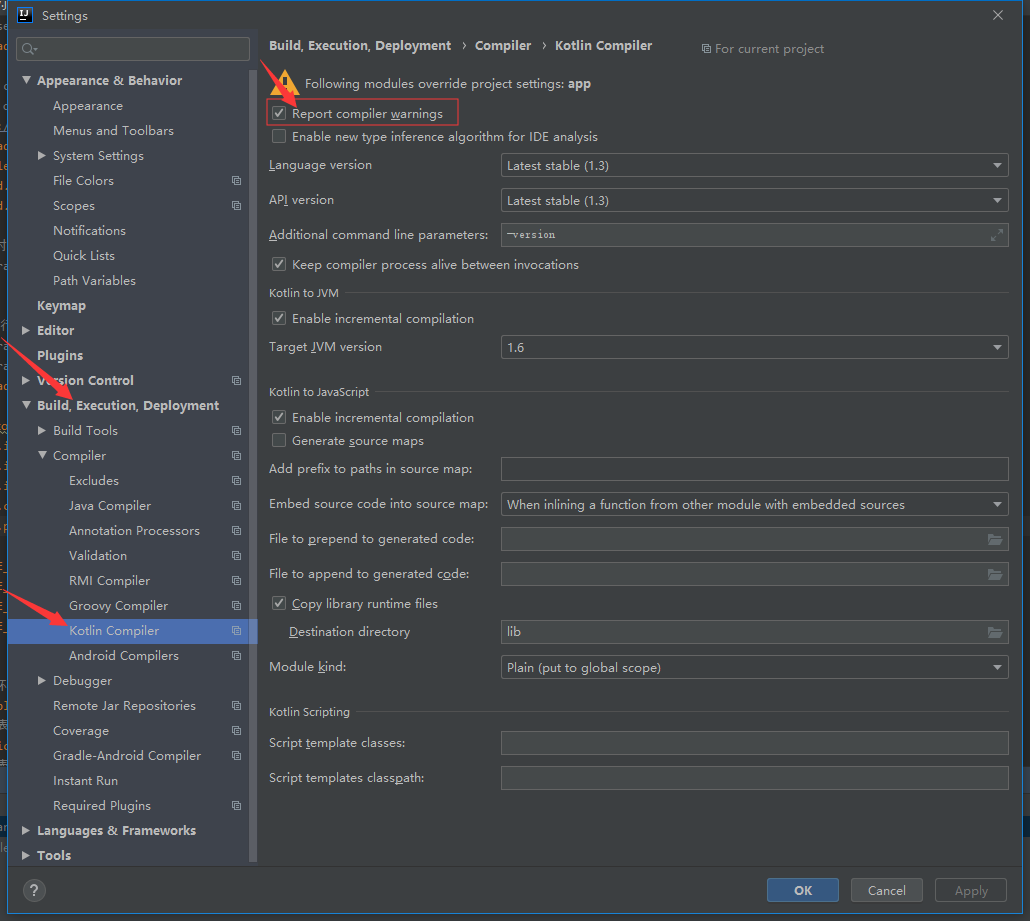The height and width of the screenshot is (921, 1030).
Task: Expand the Debugger tree node
Action: 41,681
